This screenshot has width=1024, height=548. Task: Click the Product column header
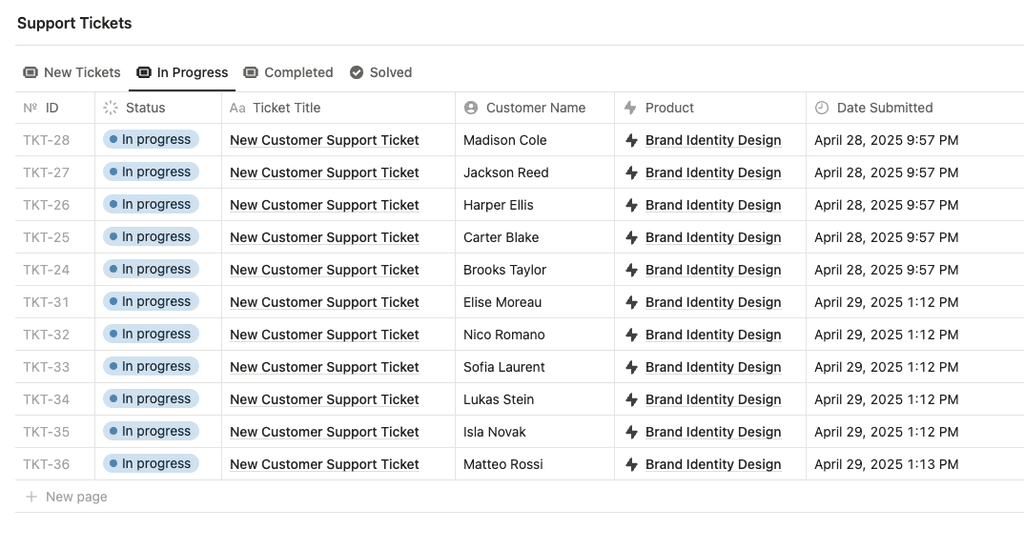pos(710,108)
